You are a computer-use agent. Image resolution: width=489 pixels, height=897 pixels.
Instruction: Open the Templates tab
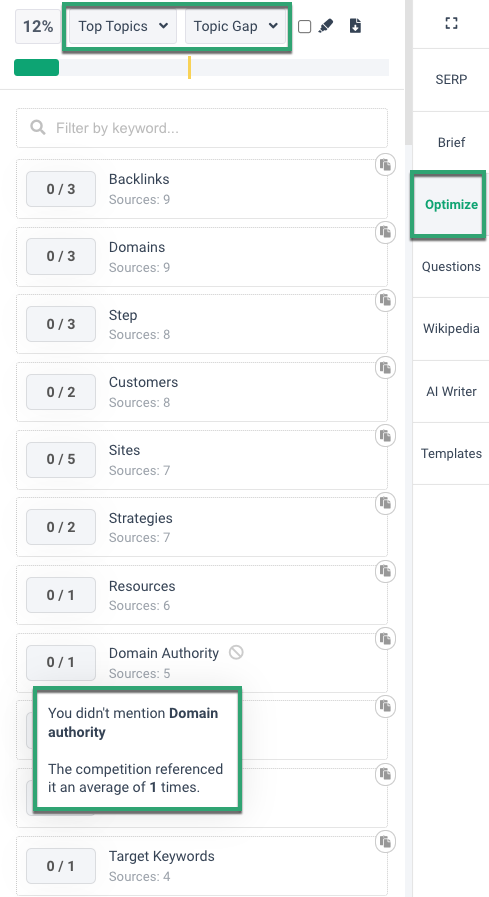(451, 454)
